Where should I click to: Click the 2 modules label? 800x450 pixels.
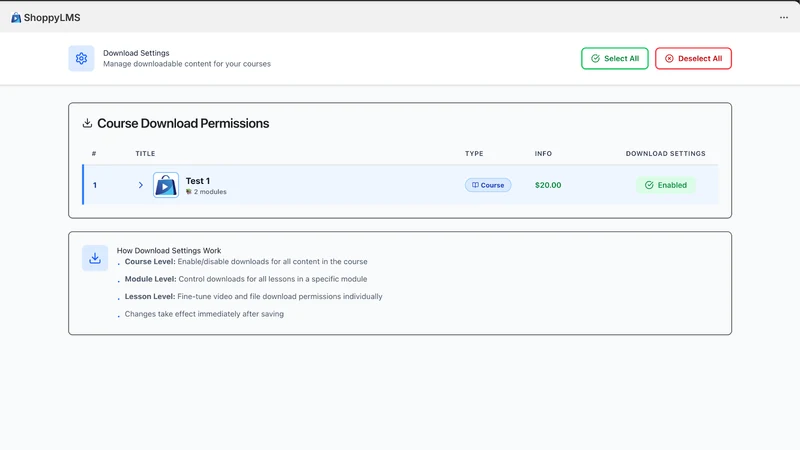206,192
